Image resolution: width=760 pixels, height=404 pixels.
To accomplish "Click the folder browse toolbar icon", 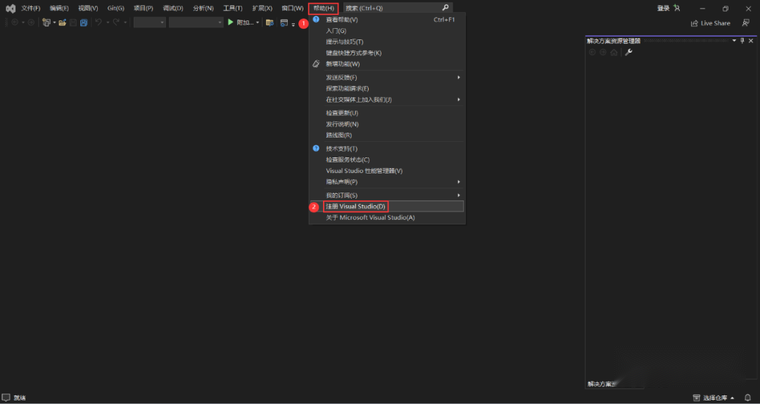I will click(270, 23).
